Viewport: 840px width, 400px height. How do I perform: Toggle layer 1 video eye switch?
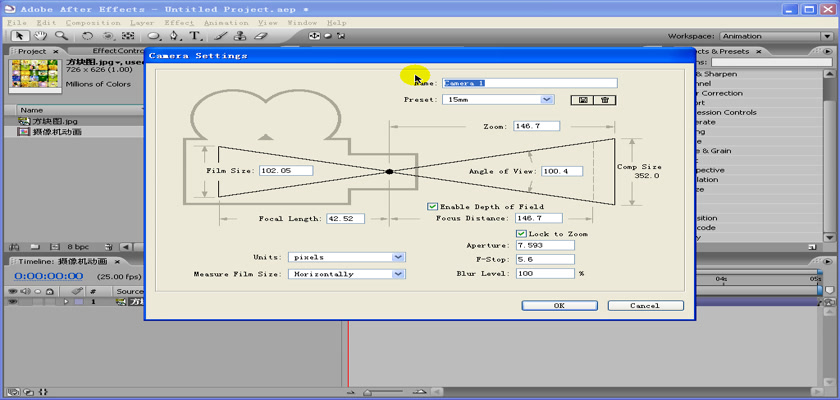click(12, 302)
